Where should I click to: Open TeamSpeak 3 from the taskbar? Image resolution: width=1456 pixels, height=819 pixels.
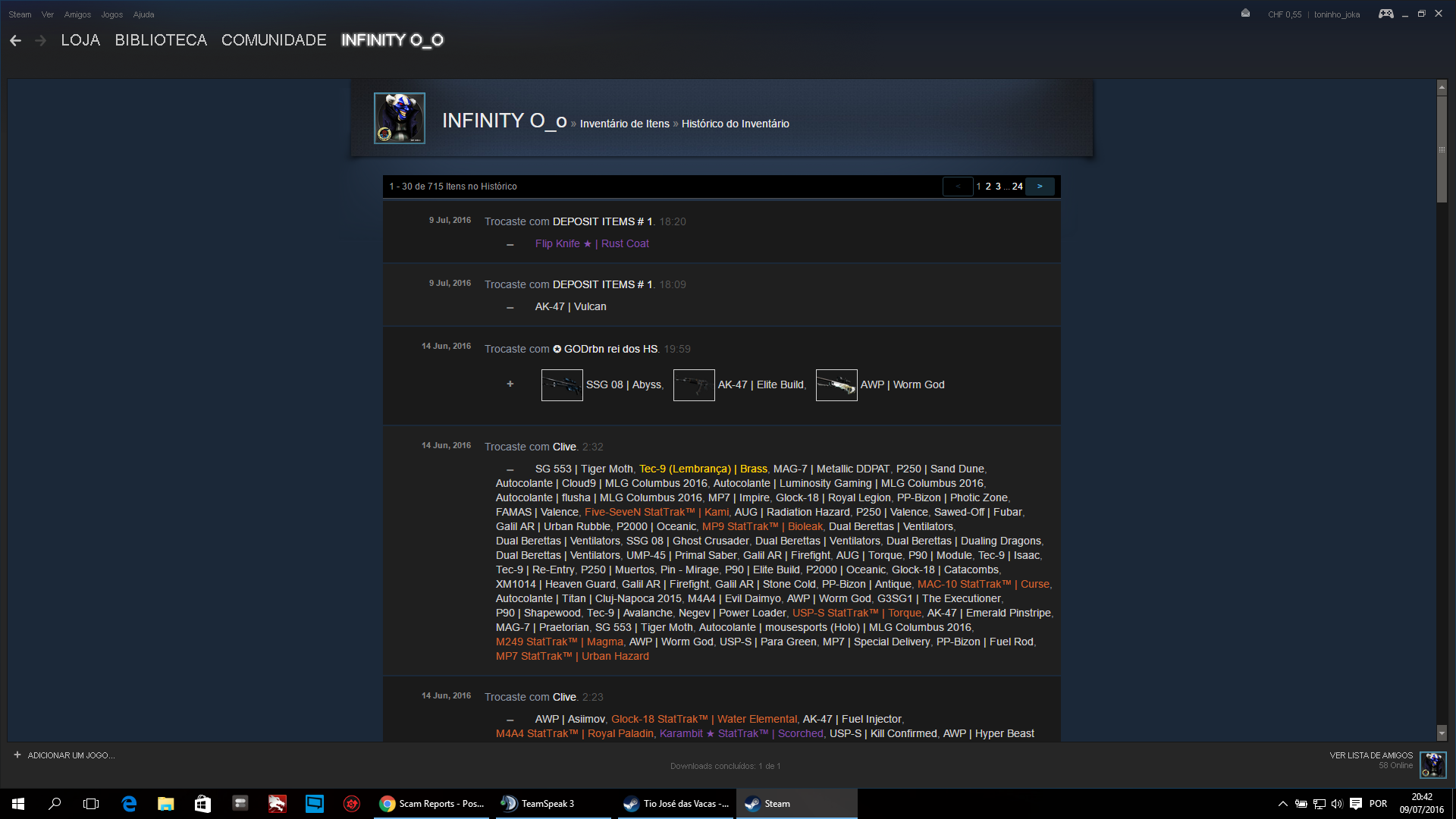(x=548, y=804)
